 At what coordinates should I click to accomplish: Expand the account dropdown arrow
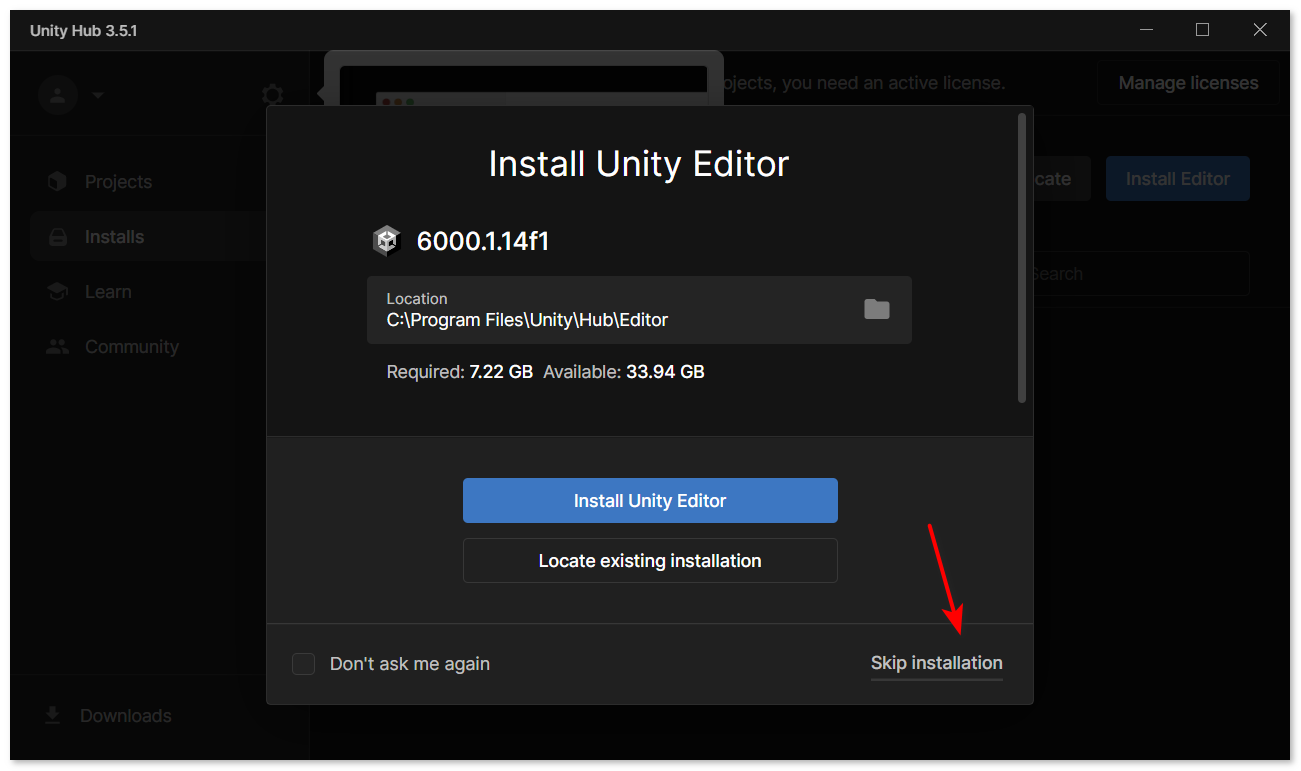[x=97, y=96]
